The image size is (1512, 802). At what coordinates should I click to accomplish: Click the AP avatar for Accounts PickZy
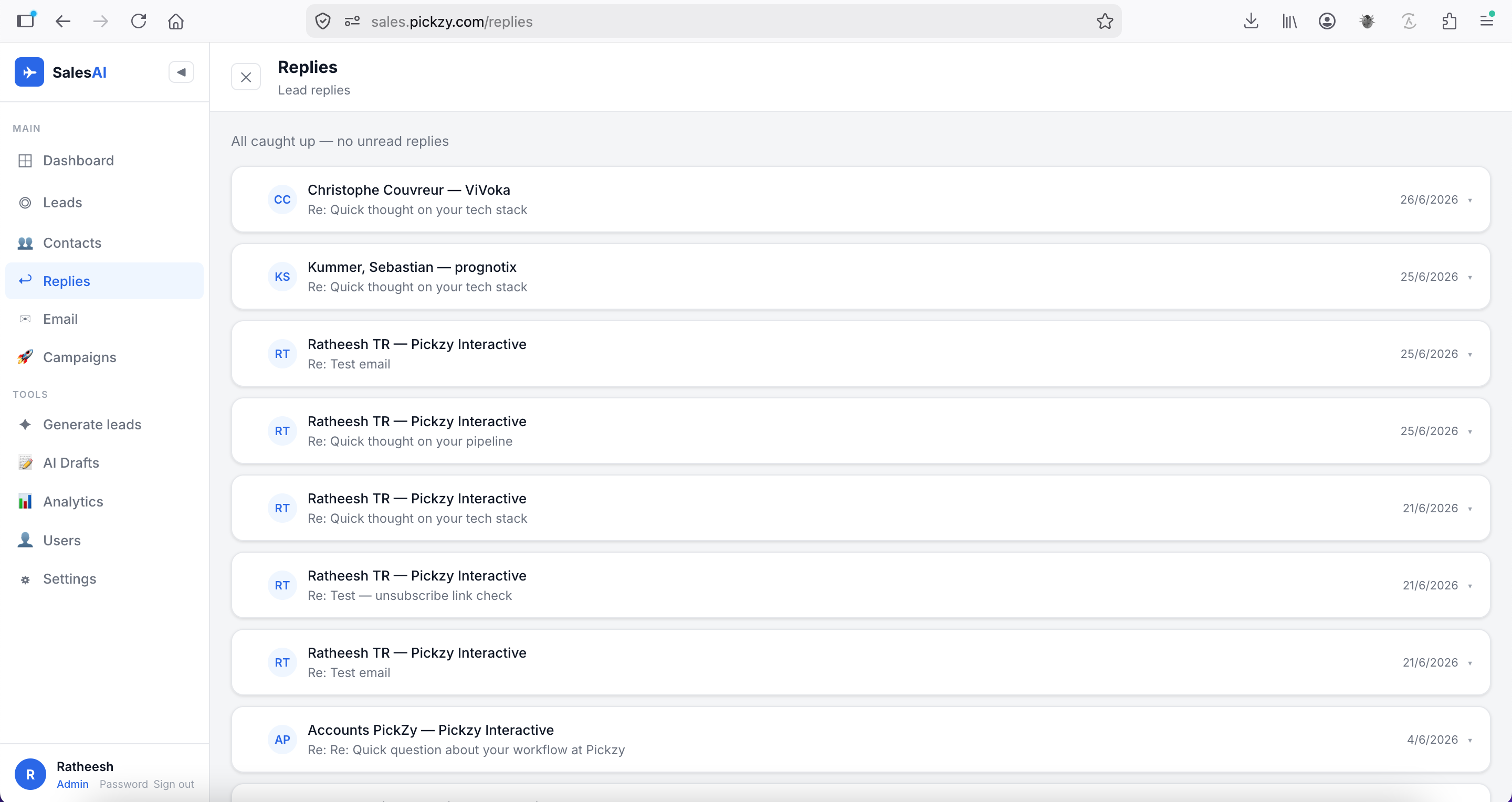(x=282, y=740)
